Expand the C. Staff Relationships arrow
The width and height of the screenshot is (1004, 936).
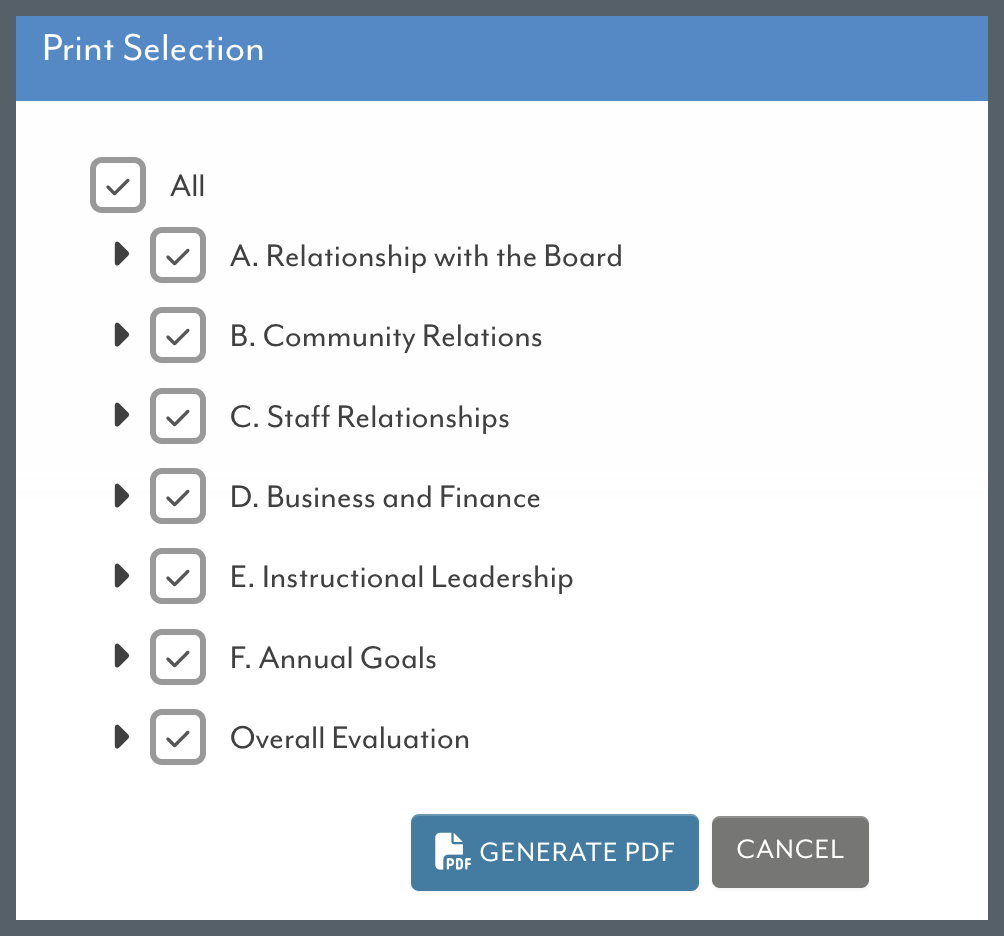pyautogui.click(x=122, y=415)
